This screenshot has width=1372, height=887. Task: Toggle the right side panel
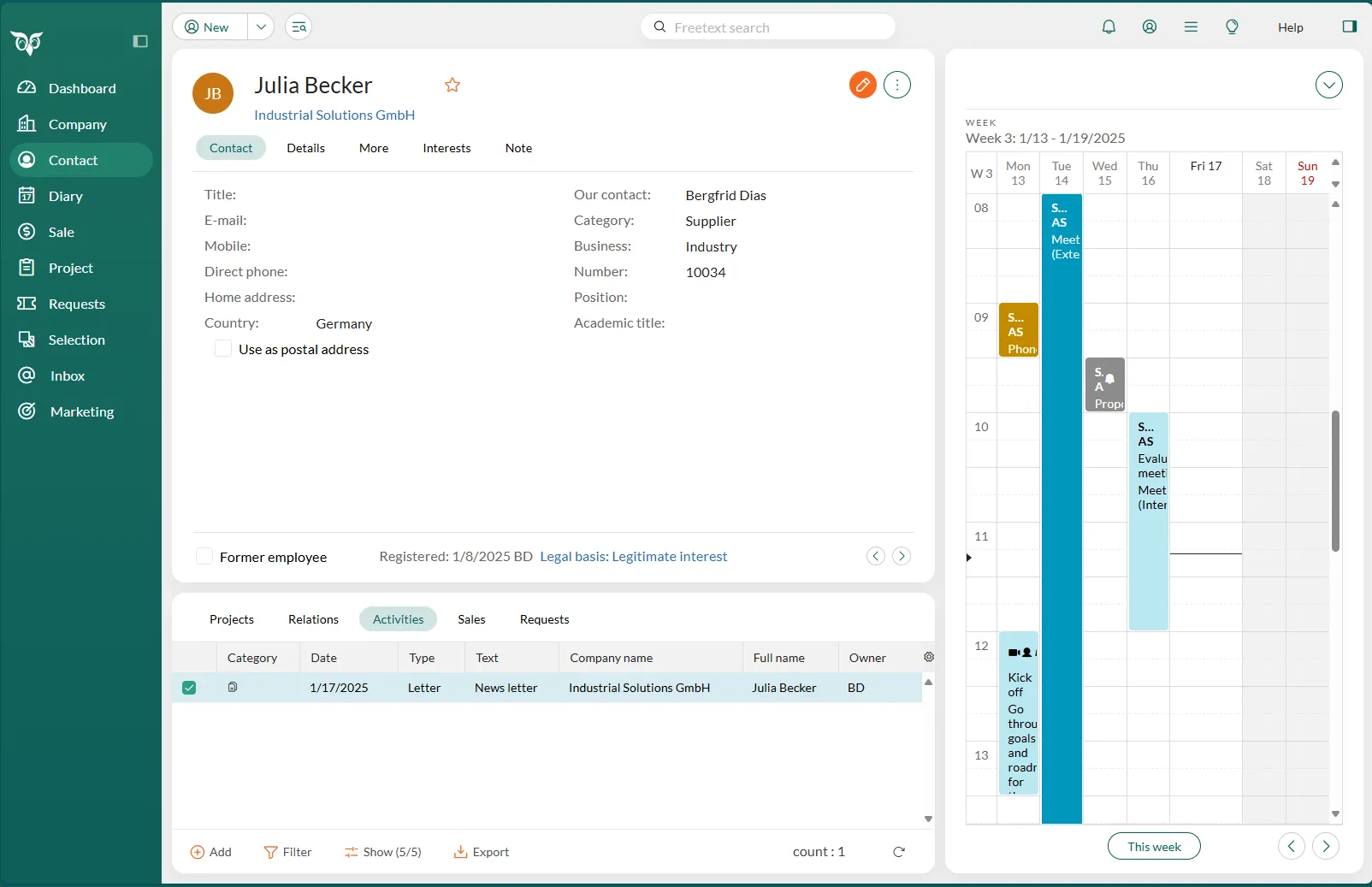tap(1349, 27)
